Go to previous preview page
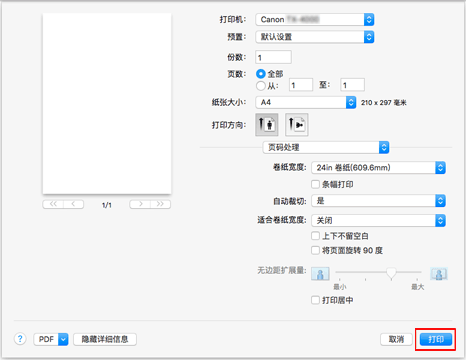The width and height of the screenshot is (466, 360). [x=74, y=204]
